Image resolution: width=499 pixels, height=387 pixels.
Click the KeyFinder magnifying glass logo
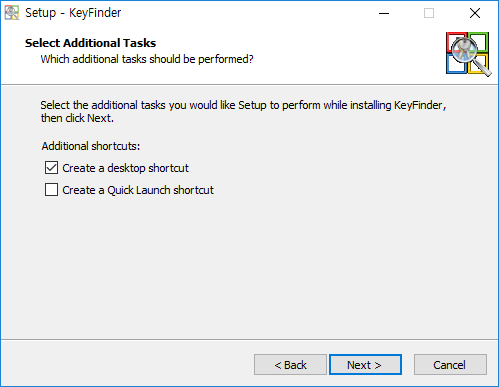click(x=468, y=54)
